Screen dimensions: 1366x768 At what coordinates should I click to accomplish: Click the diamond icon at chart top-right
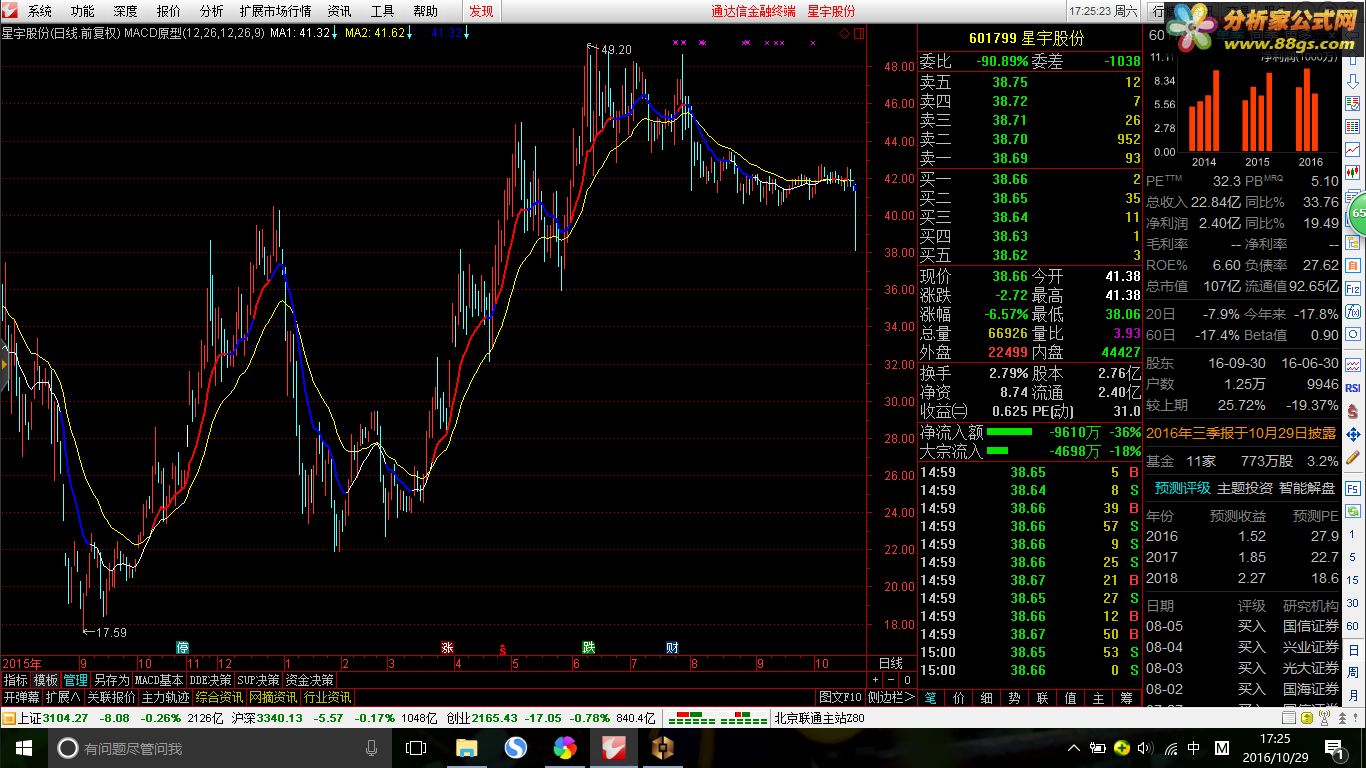[845, 33]
